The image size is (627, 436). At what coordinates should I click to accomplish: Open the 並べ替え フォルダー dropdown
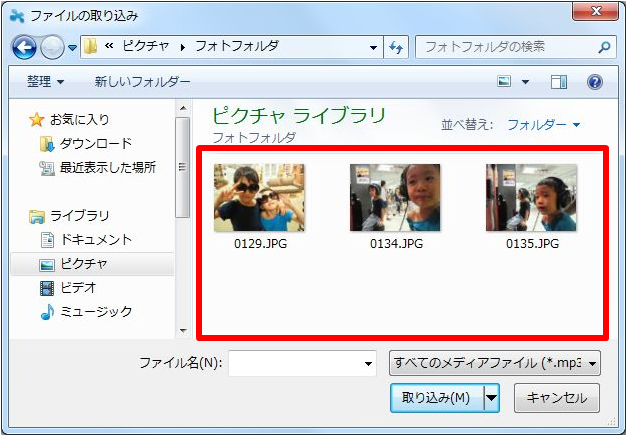543,125
